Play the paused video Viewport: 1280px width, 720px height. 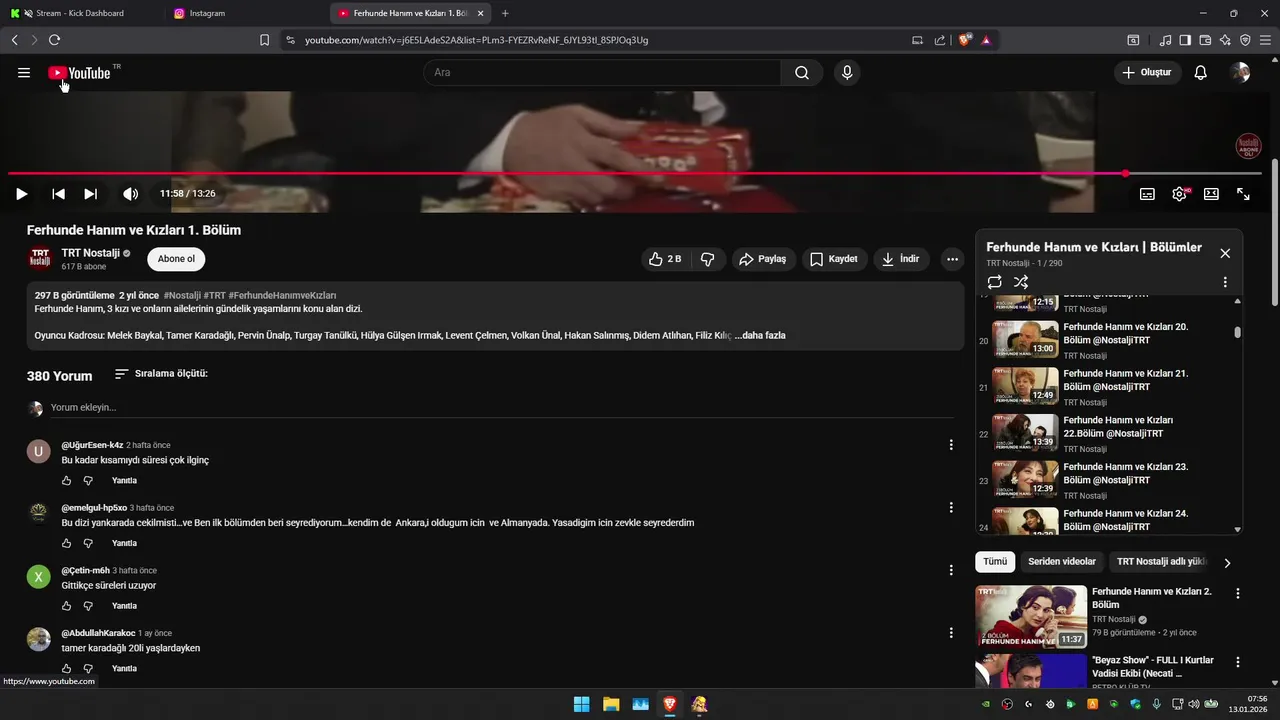[21, 194]
